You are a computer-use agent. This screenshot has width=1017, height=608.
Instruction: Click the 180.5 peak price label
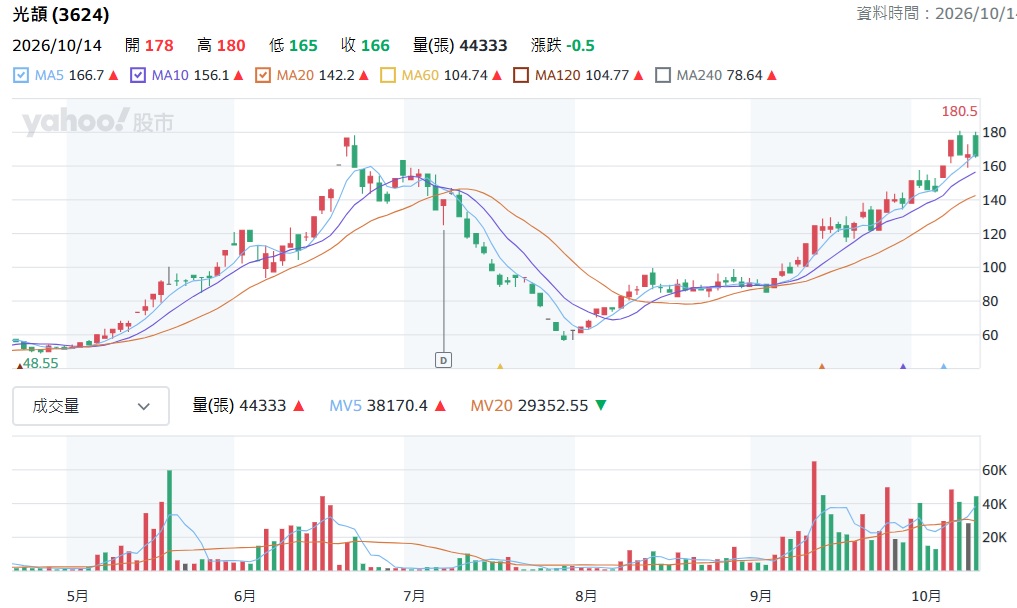tap(959, 112)
